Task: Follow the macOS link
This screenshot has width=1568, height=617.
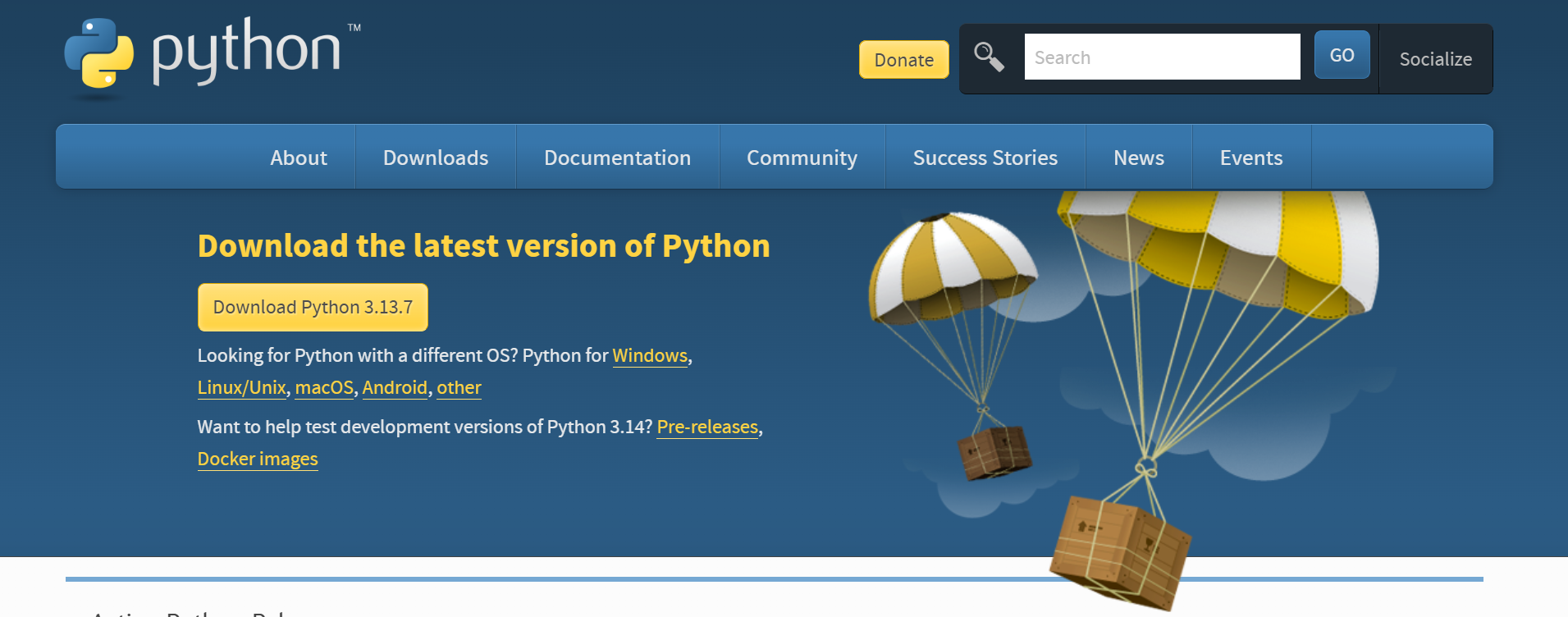Action: pos(324,387)
